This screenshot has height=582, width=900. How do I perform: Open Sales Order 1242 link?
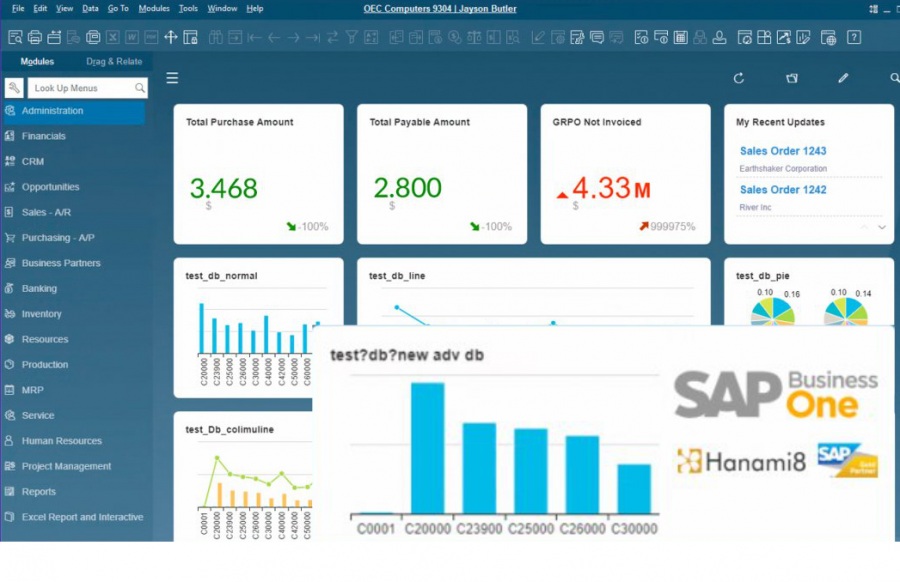(x=783, y=189)
